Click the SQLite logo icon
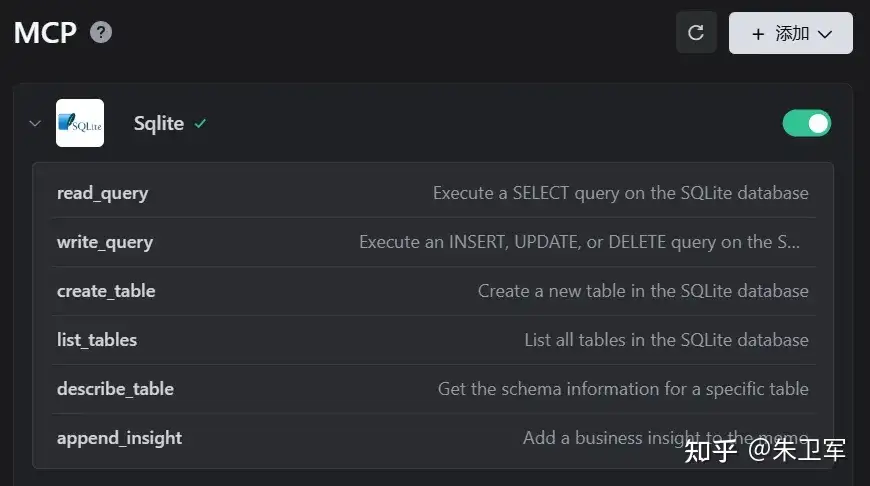This screenshot has width=870, height=486. 80,123
